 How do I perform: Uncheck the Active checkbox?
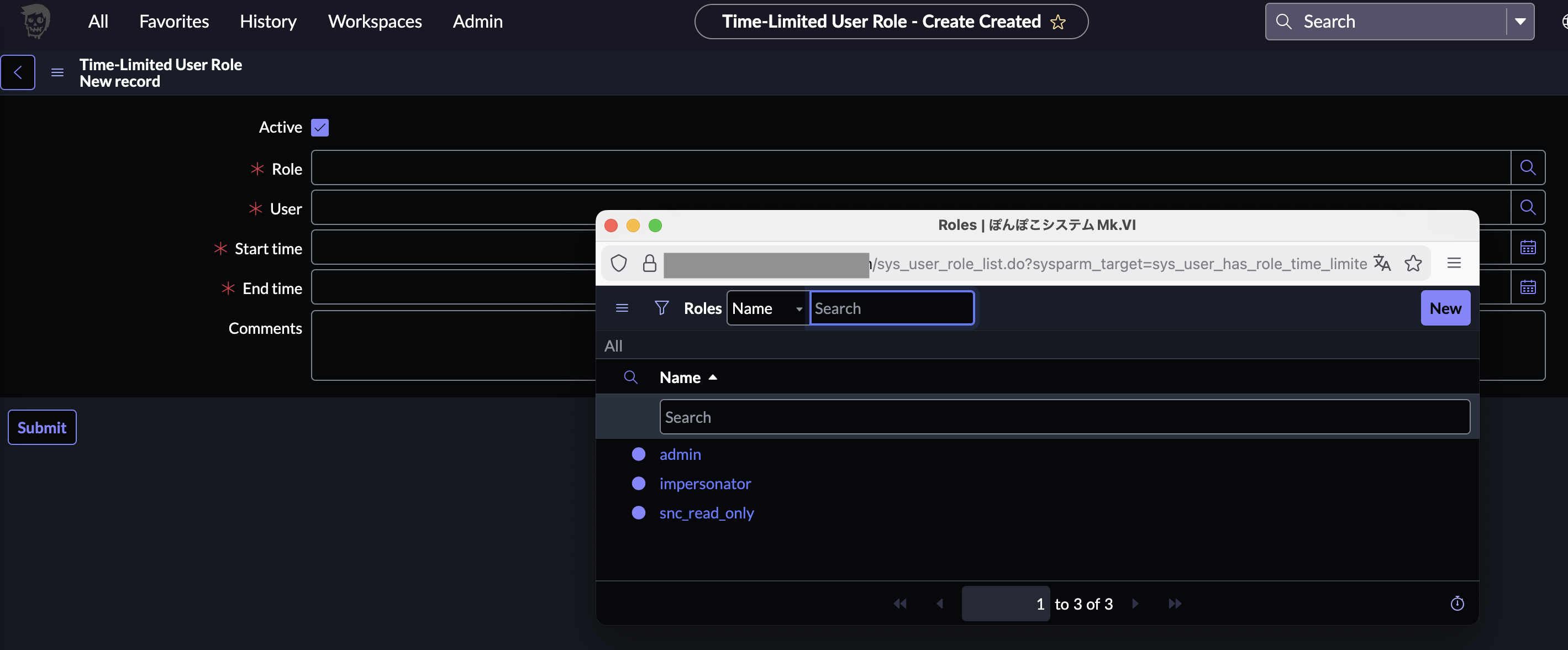point(319,127)
